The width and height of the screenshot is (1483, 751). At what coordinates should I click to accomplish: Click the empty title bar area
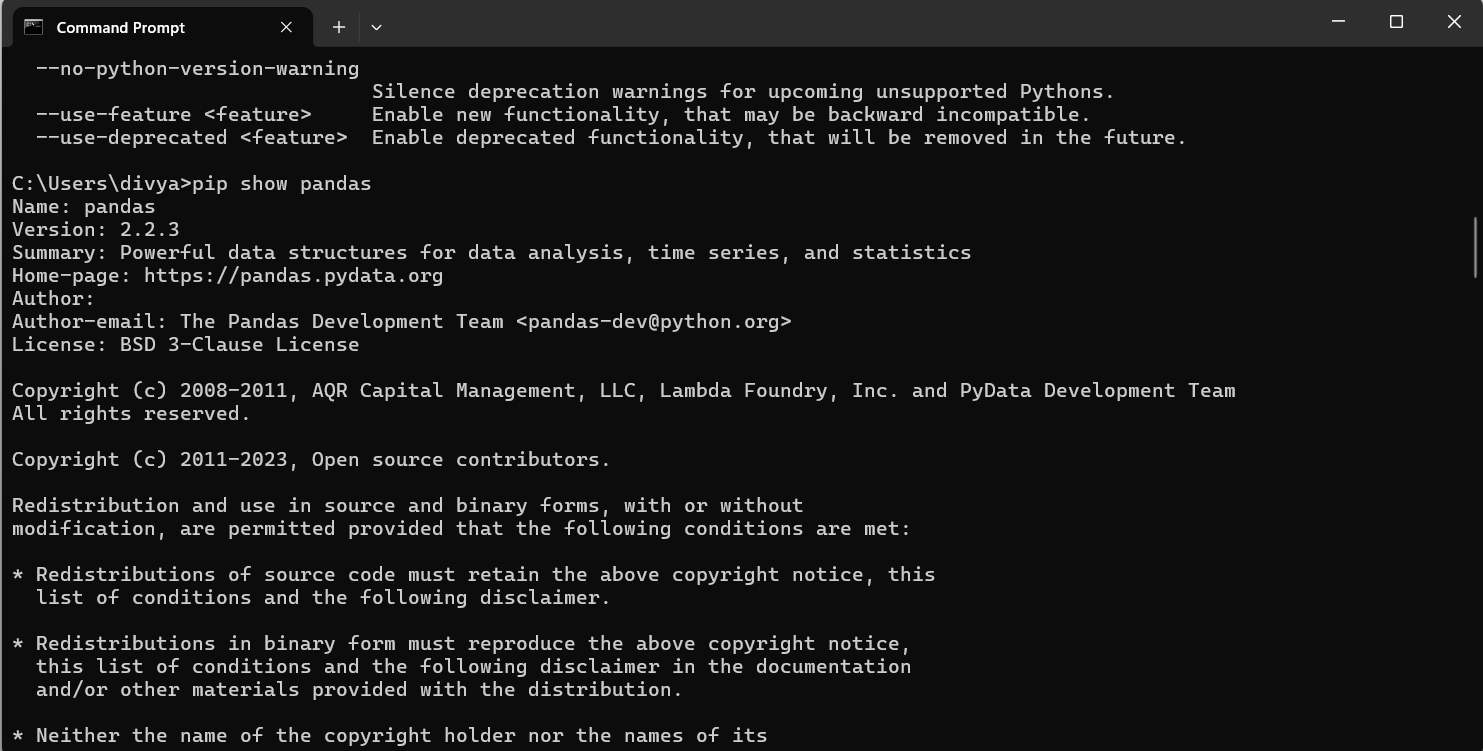coord(850,22)
